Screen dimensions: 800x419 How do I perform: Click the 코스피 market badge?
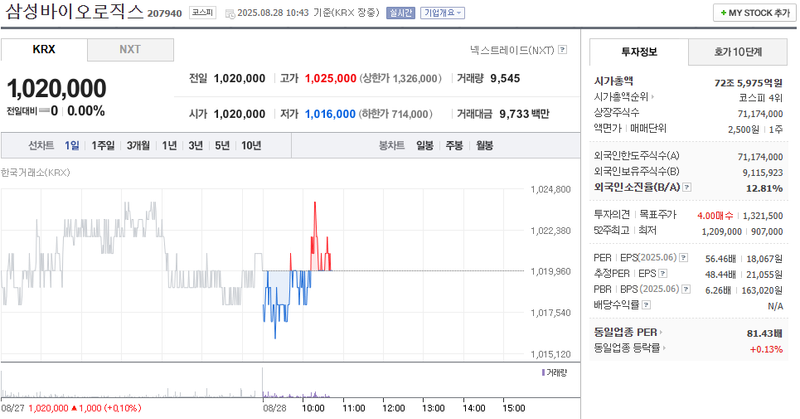tap(203, 13)
